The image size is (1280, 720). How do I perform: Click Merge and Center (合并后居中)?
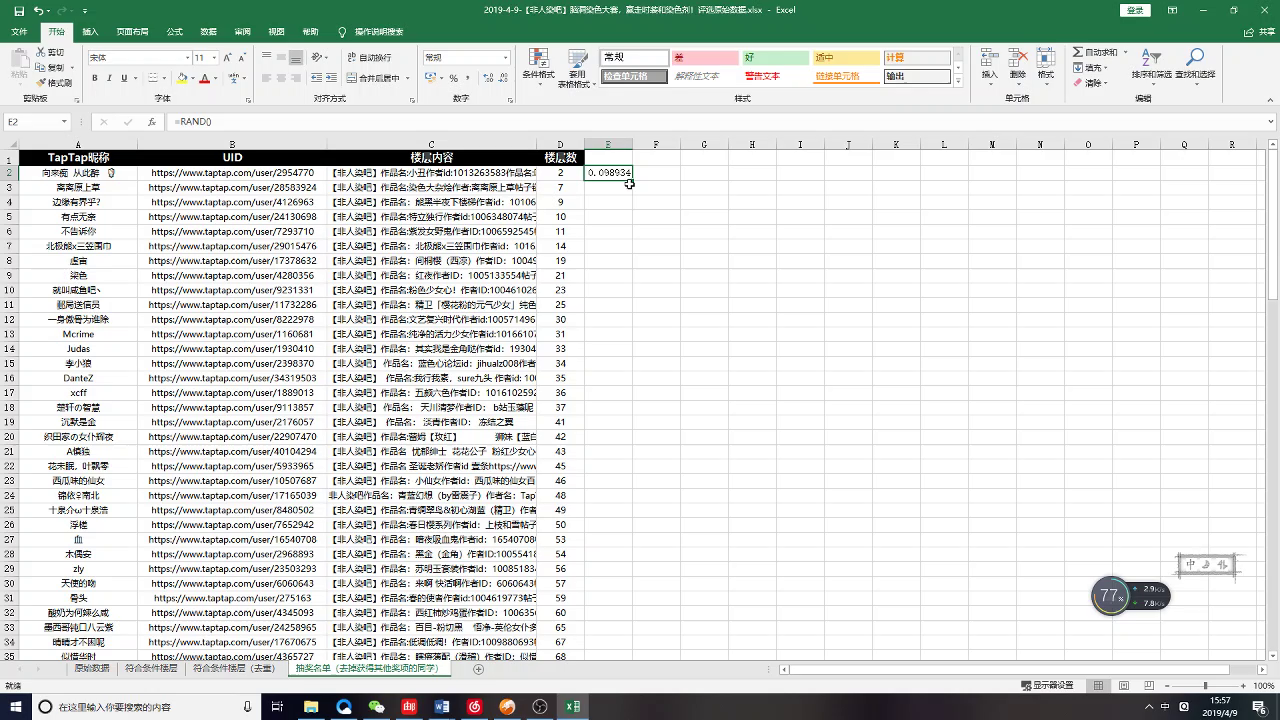372,78
